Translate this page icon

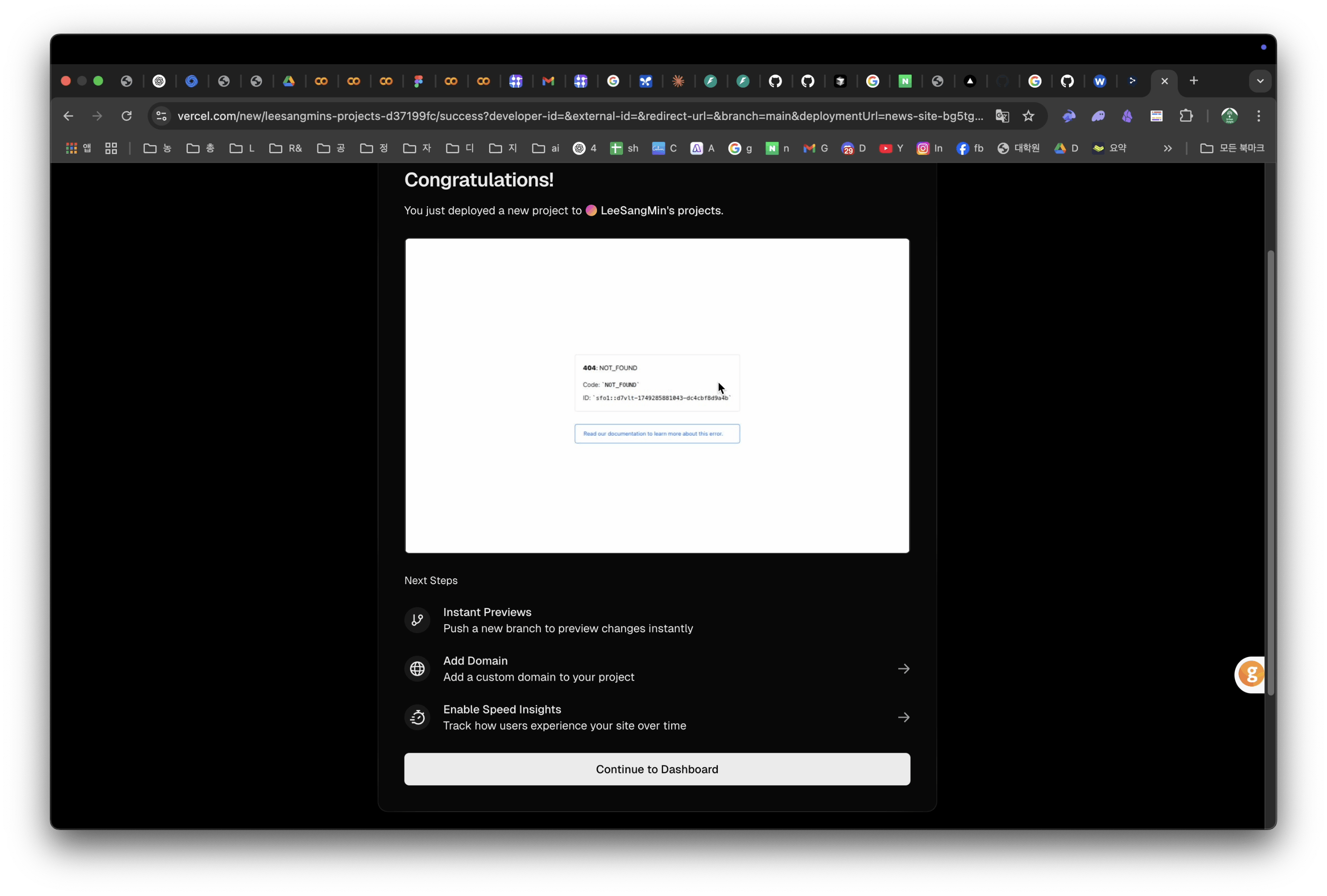click(x=1002, y=116)
